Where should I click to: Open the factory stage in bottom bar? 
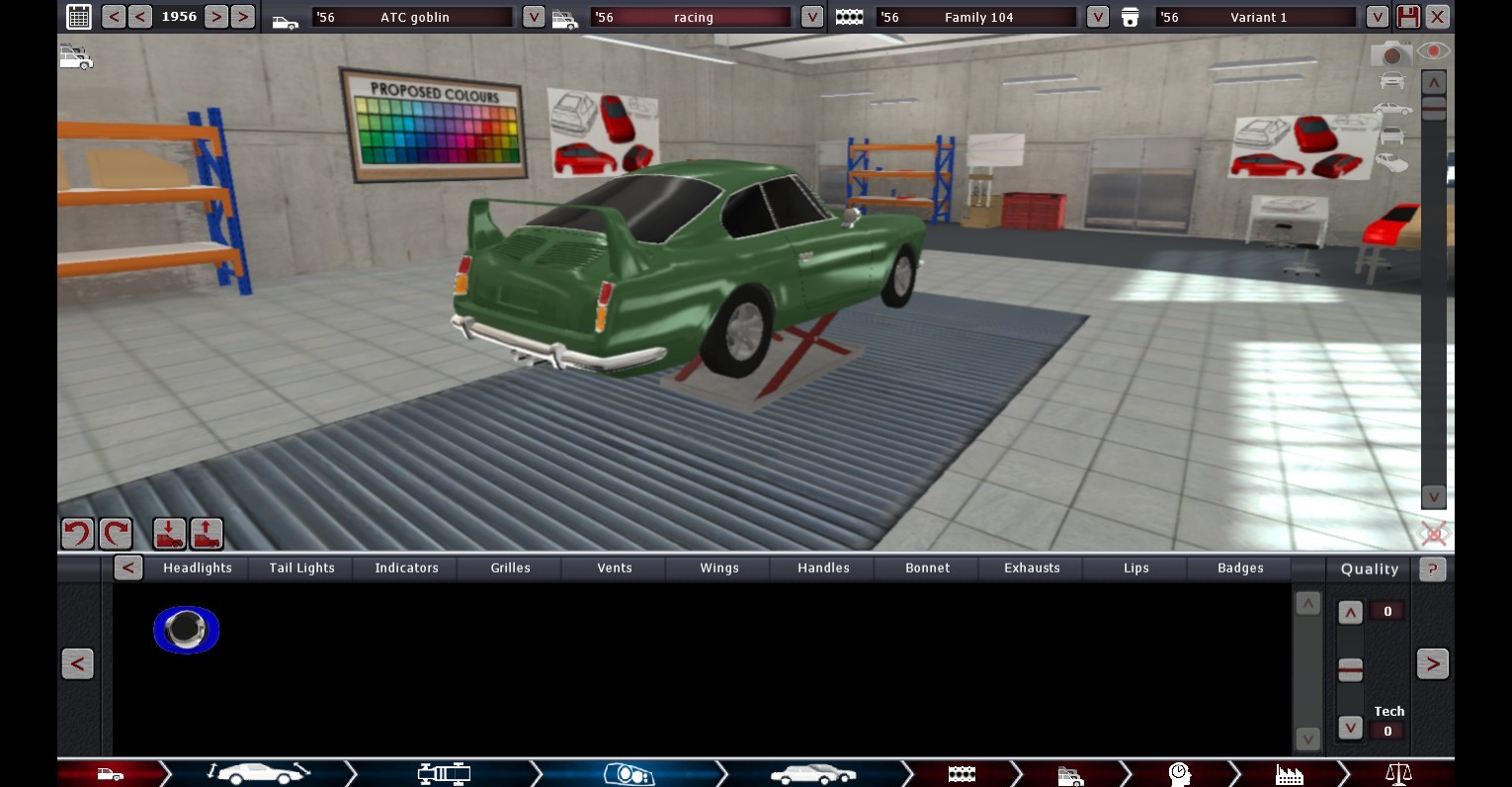pos(1289,773)
